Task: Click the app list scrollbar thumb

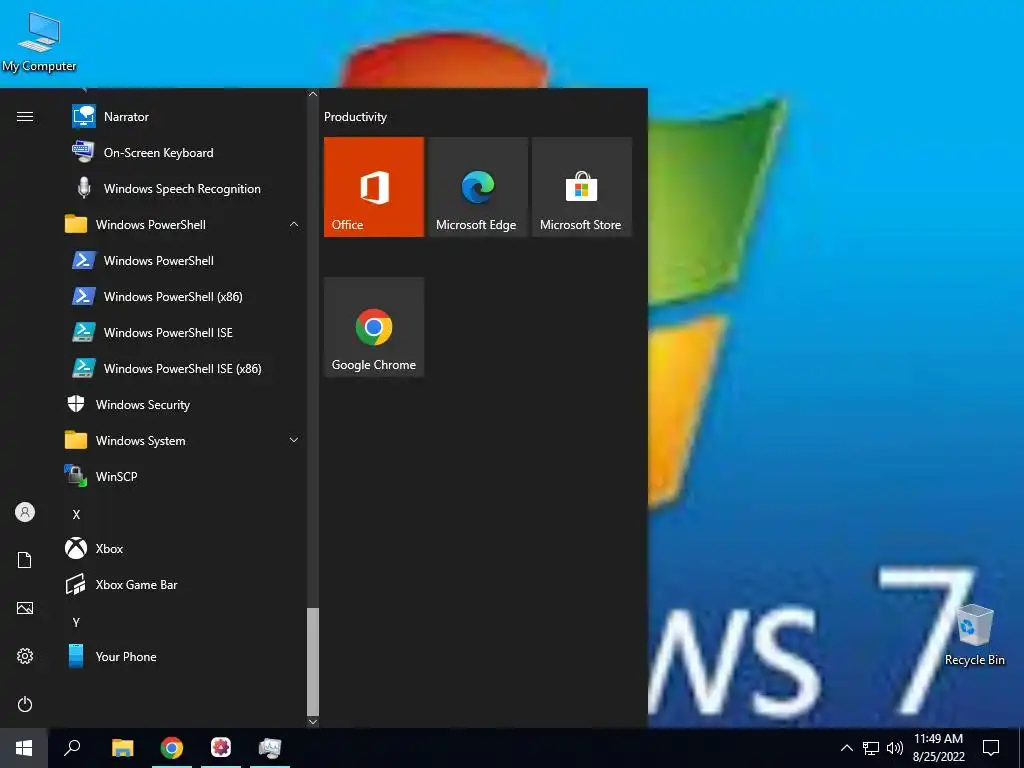Action: pyautogui.click(x=313, y=661)
